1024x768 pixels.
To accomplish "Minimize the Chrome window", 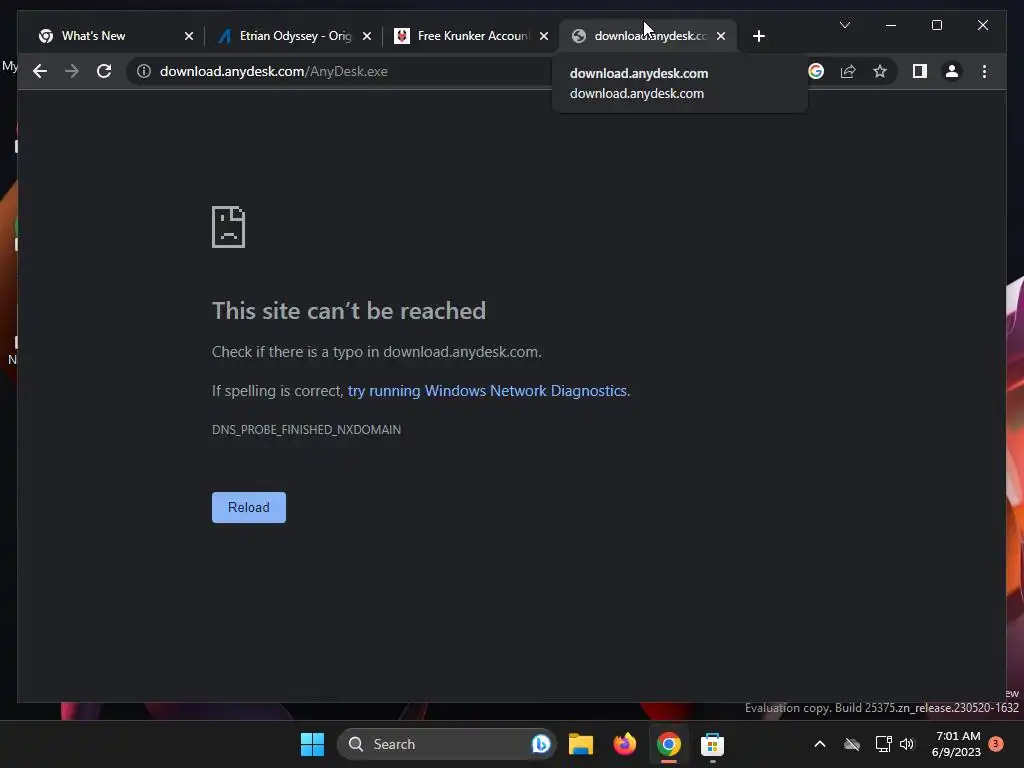I will tap(891, 25).
